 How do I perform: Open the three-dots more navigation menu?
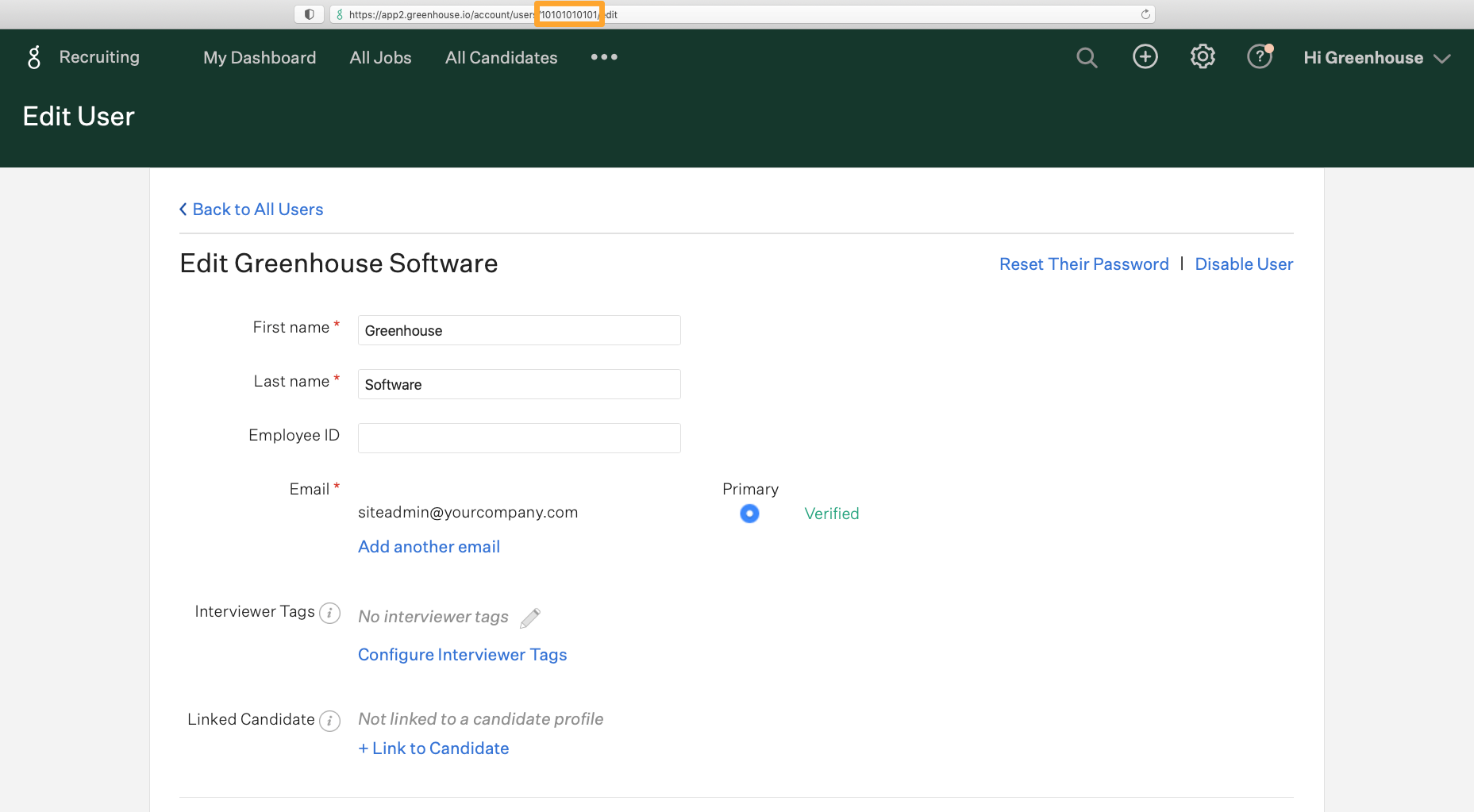pyautogui.click(x=604, y=57)
